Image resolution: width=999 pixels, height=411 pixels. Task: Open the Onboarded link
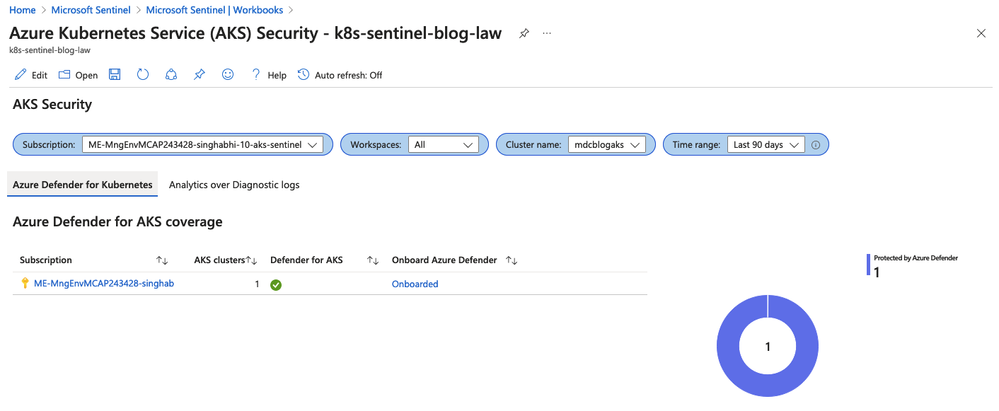415,284
